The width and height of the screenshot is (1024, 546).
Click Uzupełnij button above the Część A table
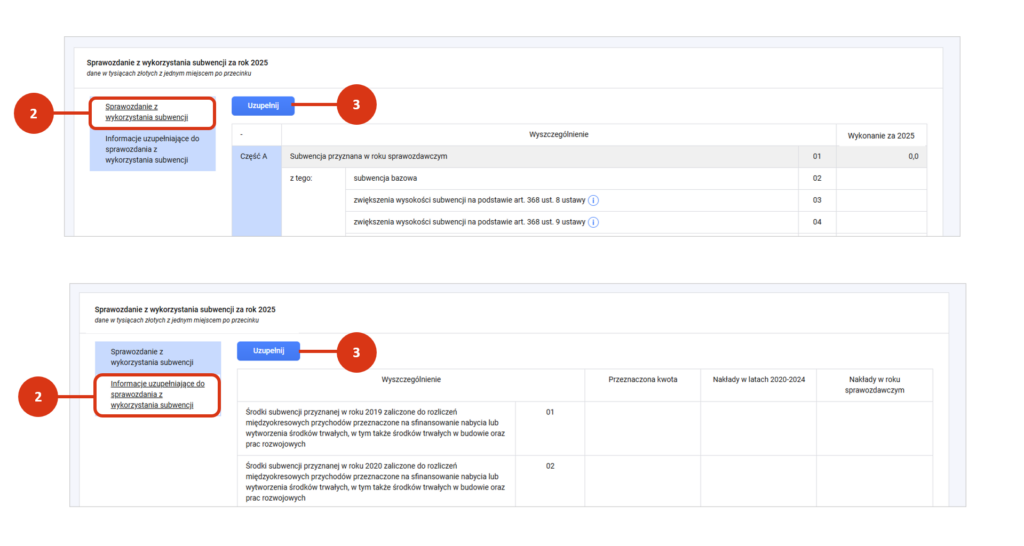click(263, 106)
